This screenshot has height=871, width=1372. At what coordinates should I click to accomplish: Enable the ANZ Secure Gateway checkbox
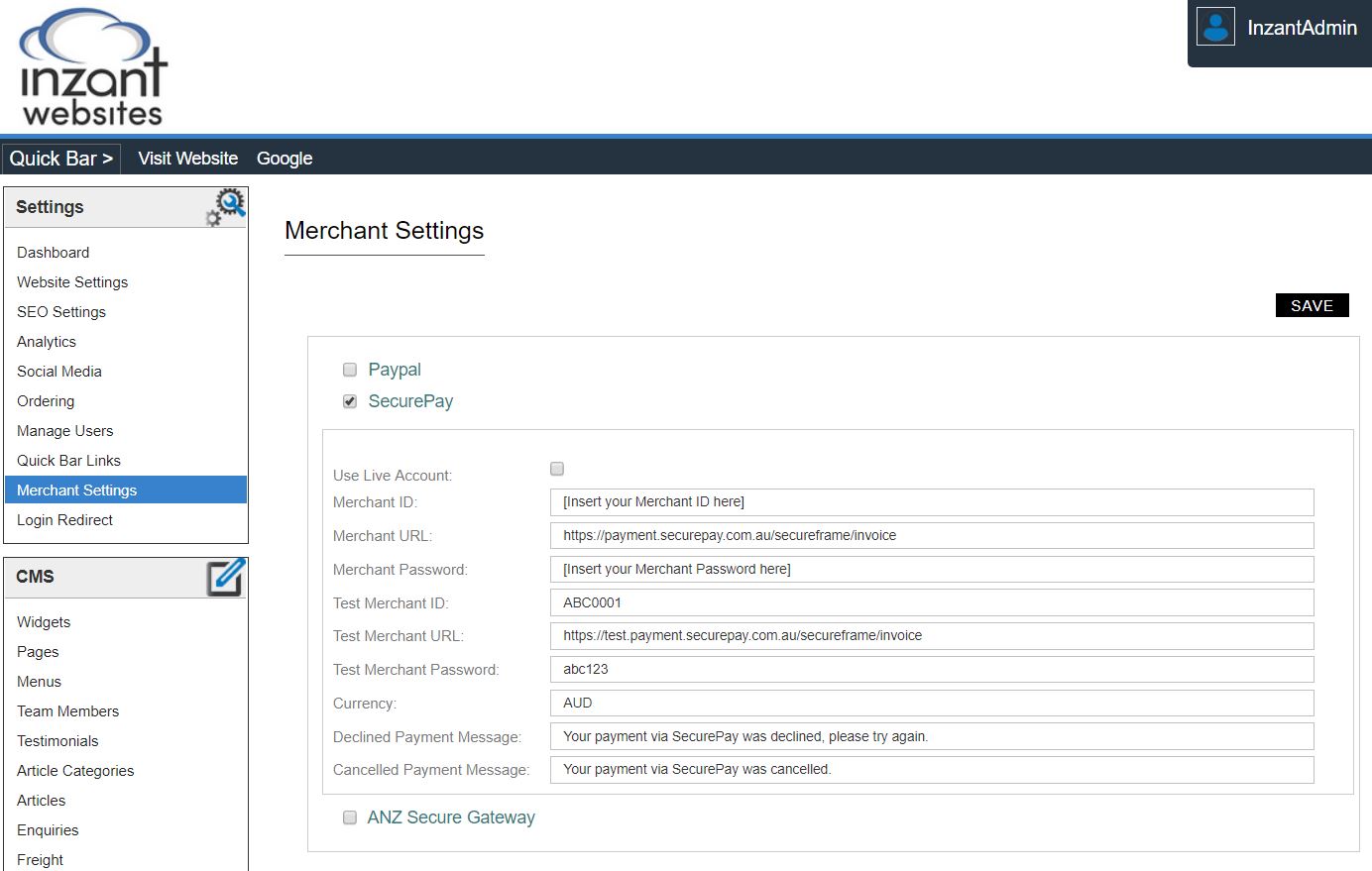(350, 817)
